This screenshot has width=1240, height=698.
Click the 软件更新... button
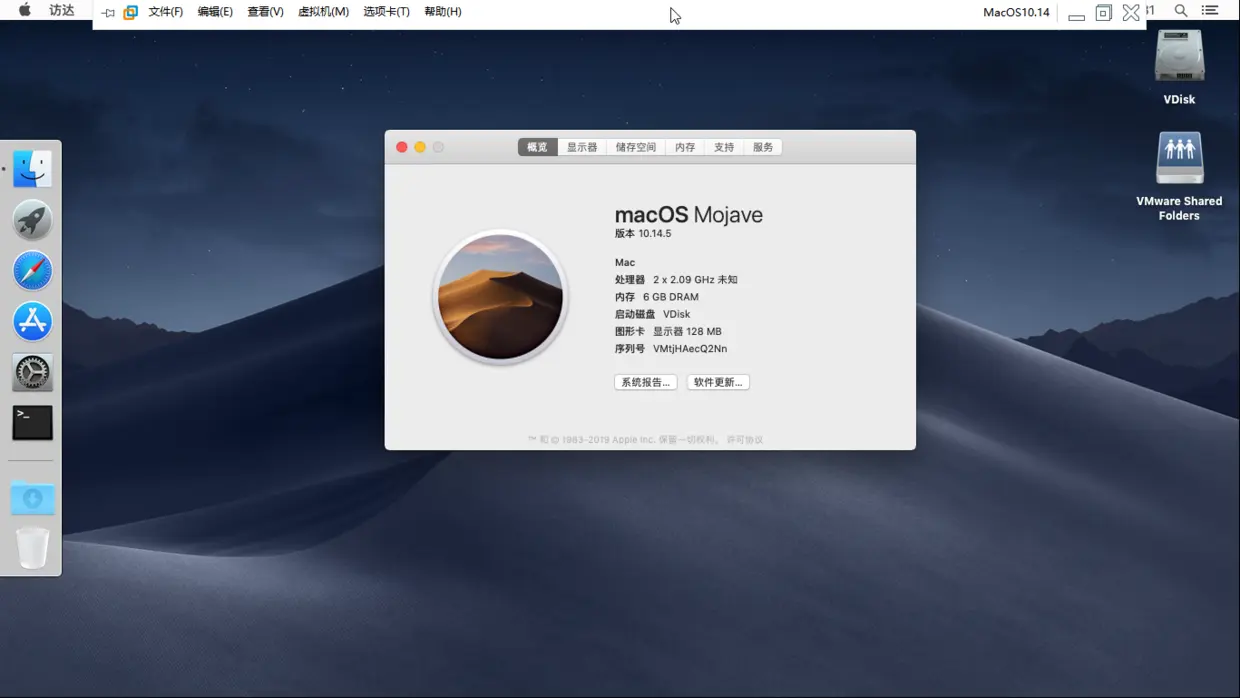718,382
